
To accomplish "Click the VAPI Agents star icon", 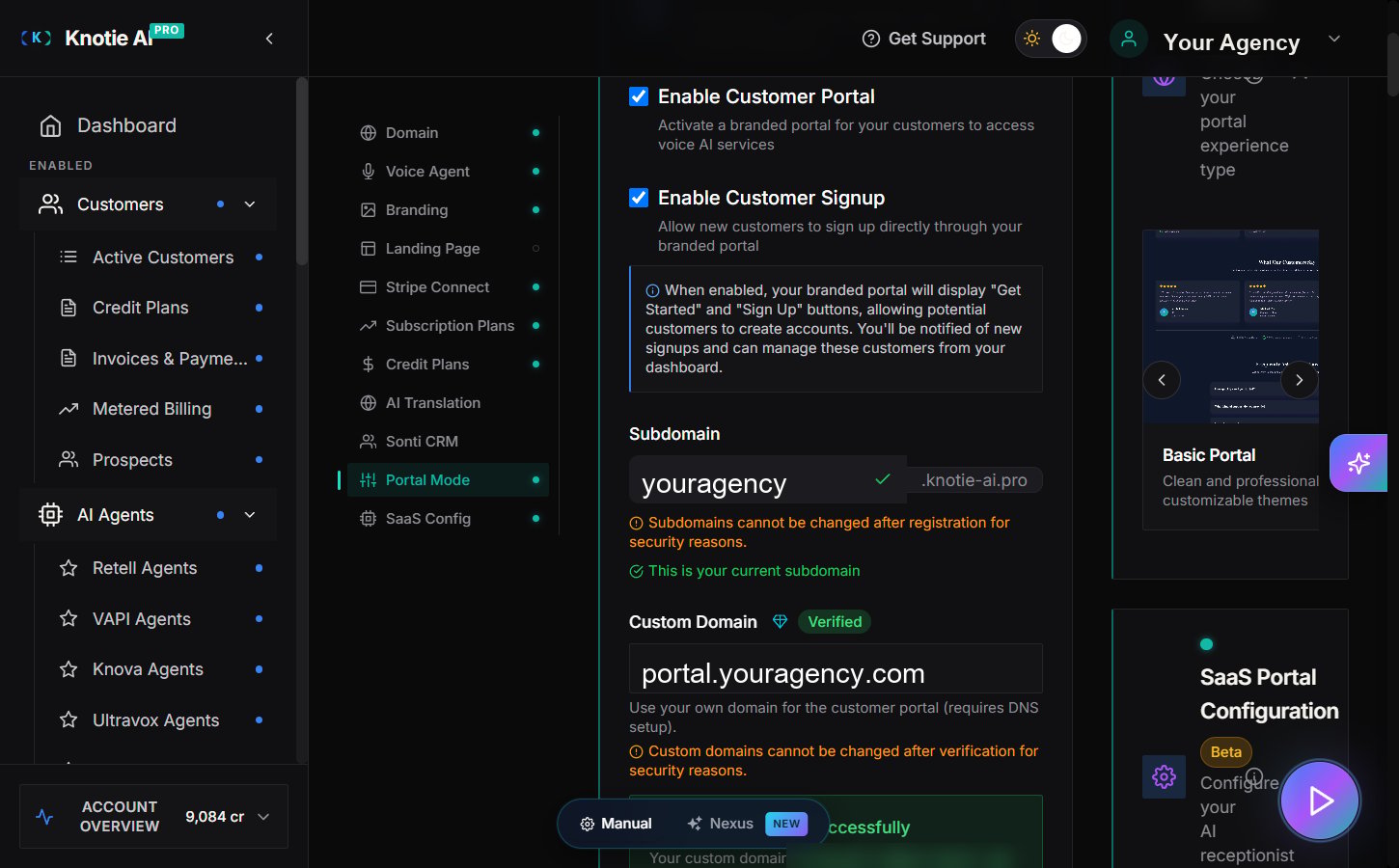I will [x=69, y=618].
